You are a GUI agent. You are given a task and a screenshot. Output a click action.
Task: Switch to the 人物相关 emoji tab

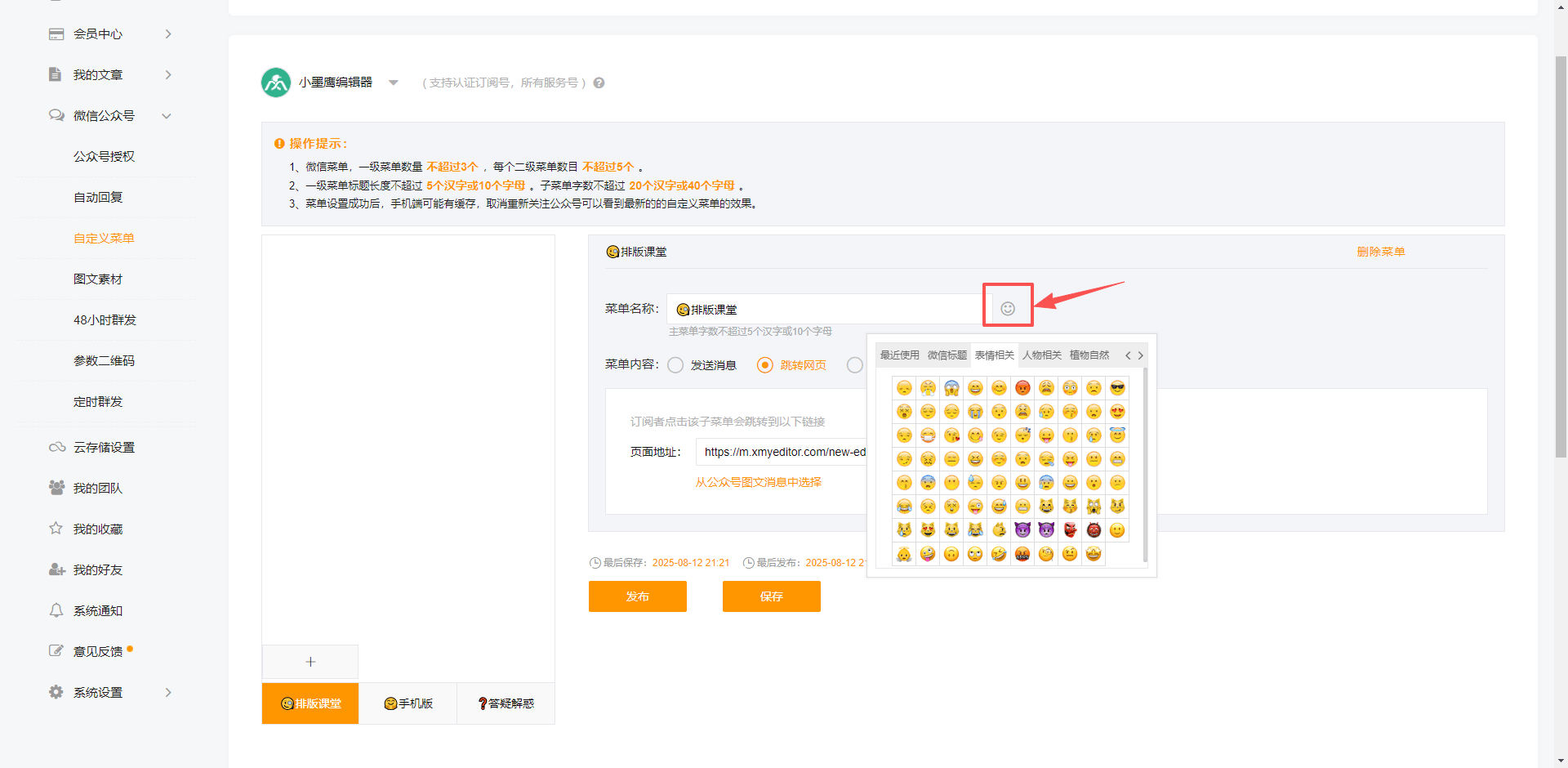[1041, 355]
